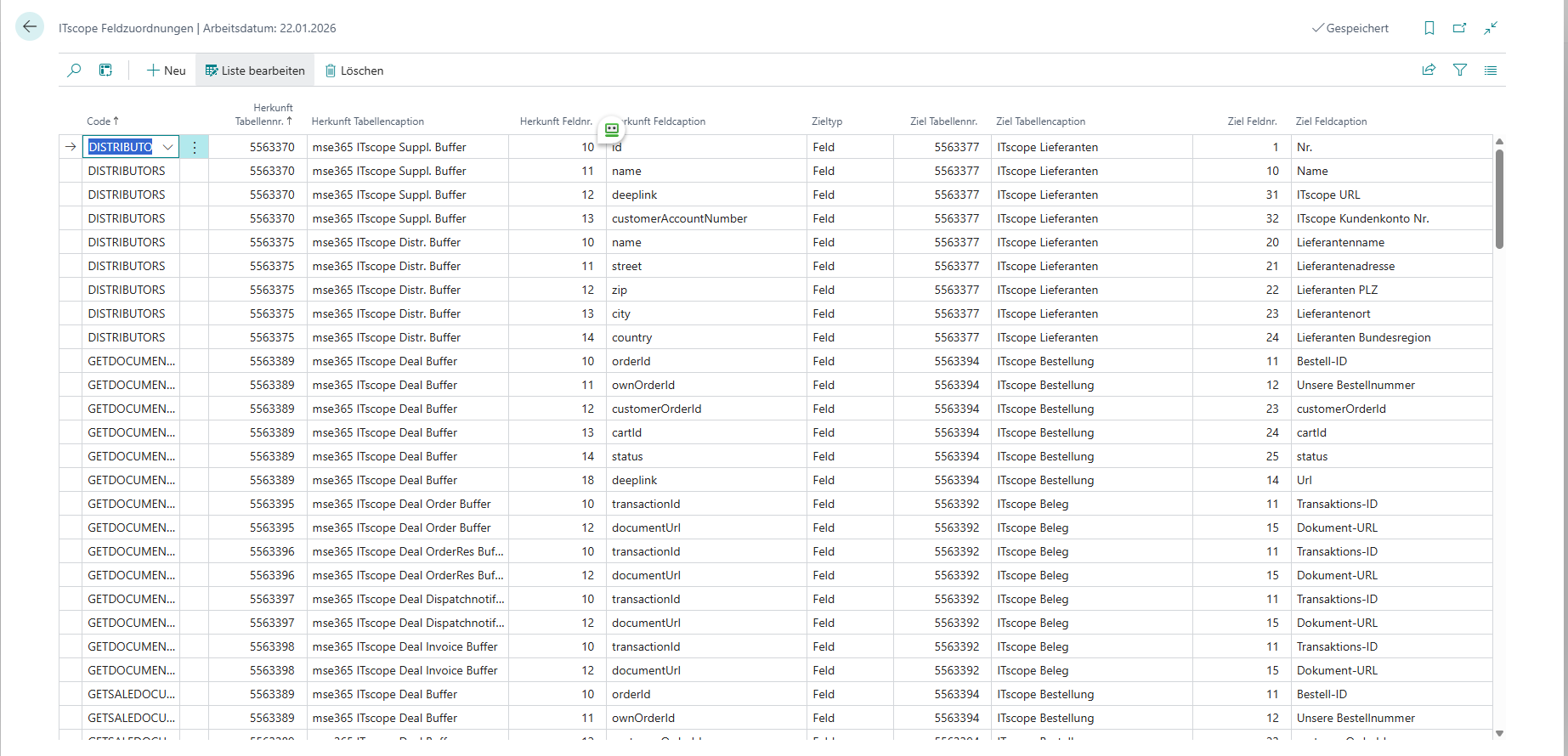Click the vertical scrollbar thumb

tap(1499, 200)
